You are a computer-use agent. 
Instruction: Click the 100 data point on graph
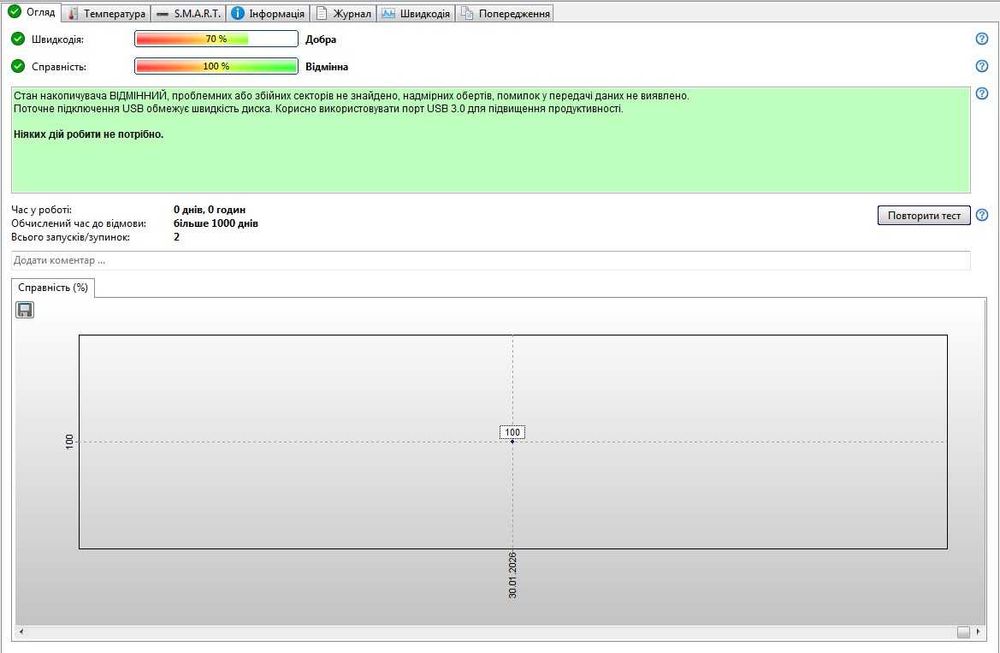point(512,441)
